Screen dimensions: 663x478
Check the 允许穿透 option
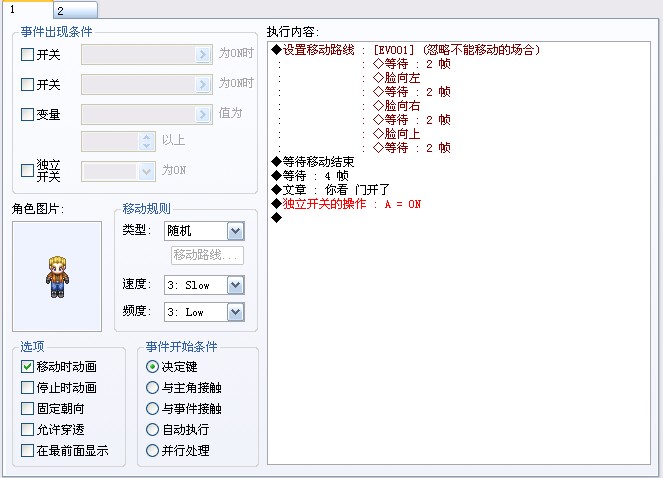(x=27, y=429)
